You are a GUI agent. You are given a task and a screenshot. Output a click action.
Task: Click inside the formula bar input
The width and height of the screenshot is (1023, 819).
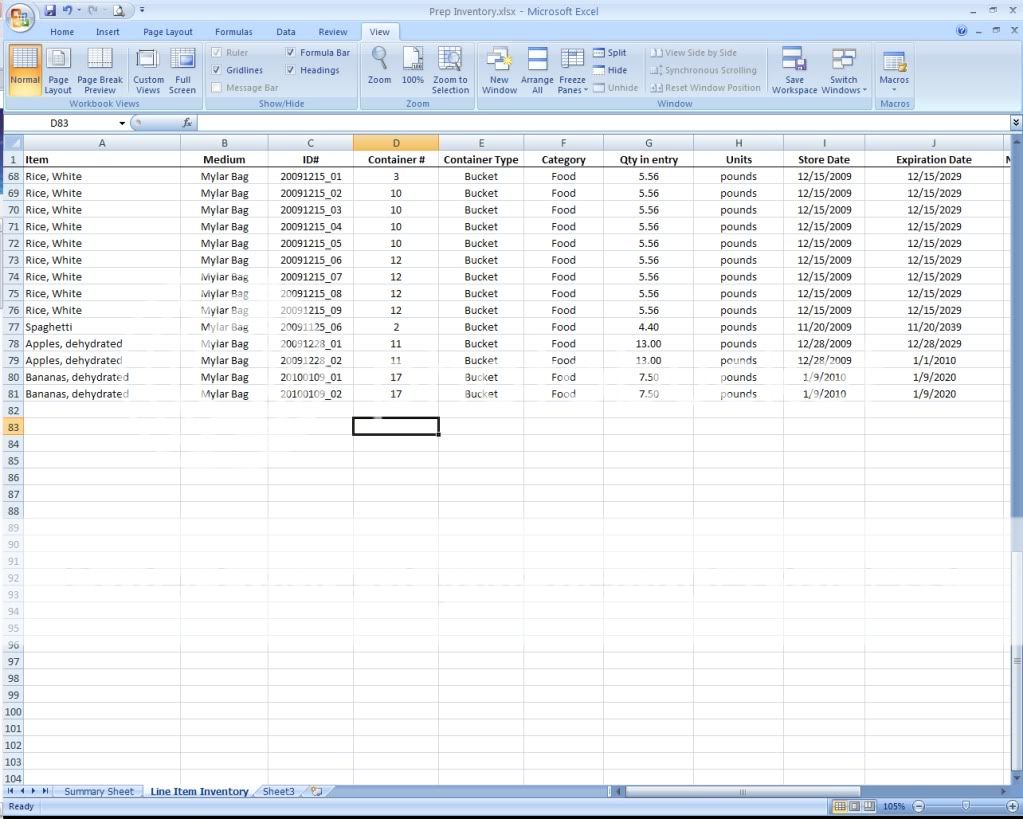click(x=603, y=123)
